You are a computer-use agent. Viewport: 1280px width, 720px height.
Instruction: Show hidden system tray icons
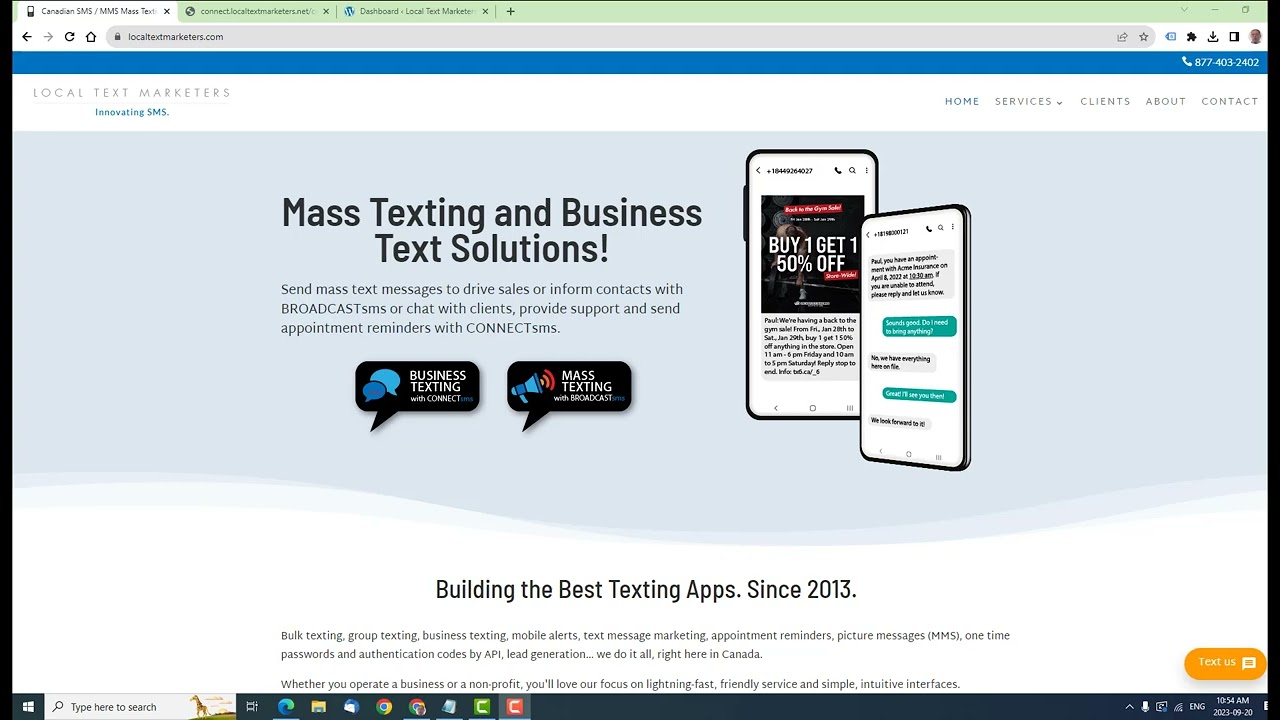(x=1129, y=707)
